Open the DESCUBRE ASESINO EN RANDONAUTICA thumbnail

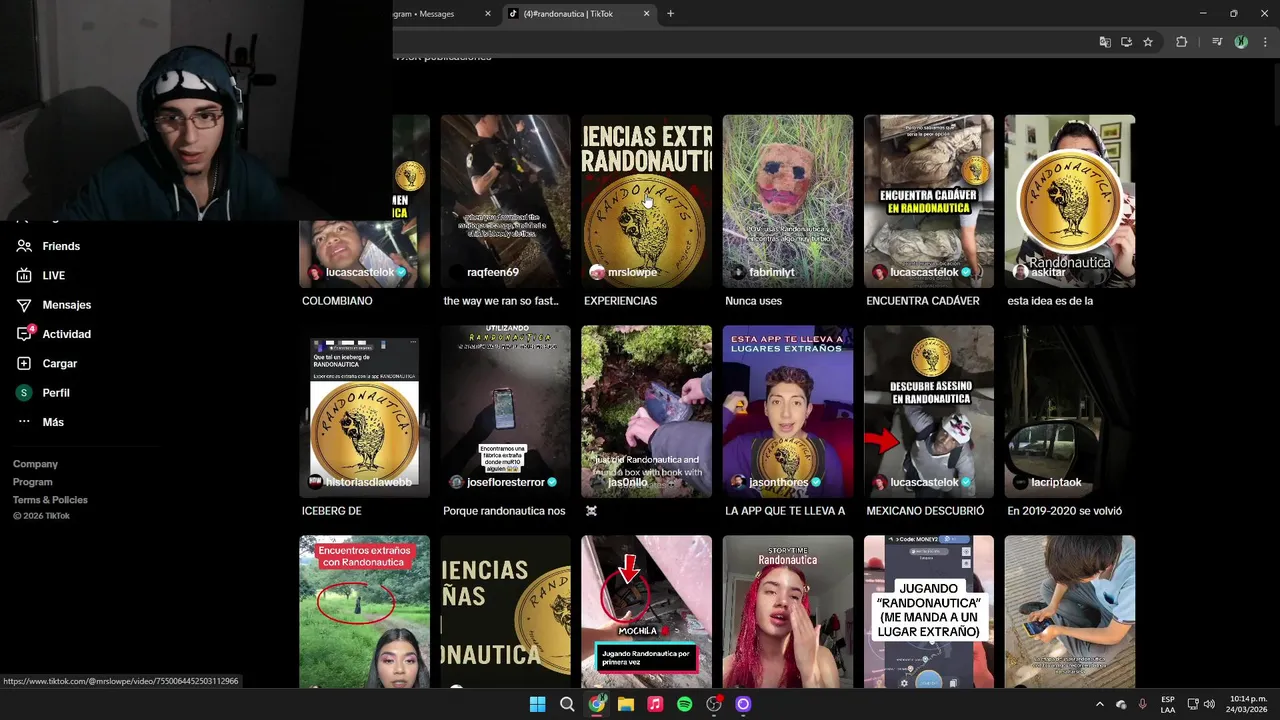click(x=929, y=412)
